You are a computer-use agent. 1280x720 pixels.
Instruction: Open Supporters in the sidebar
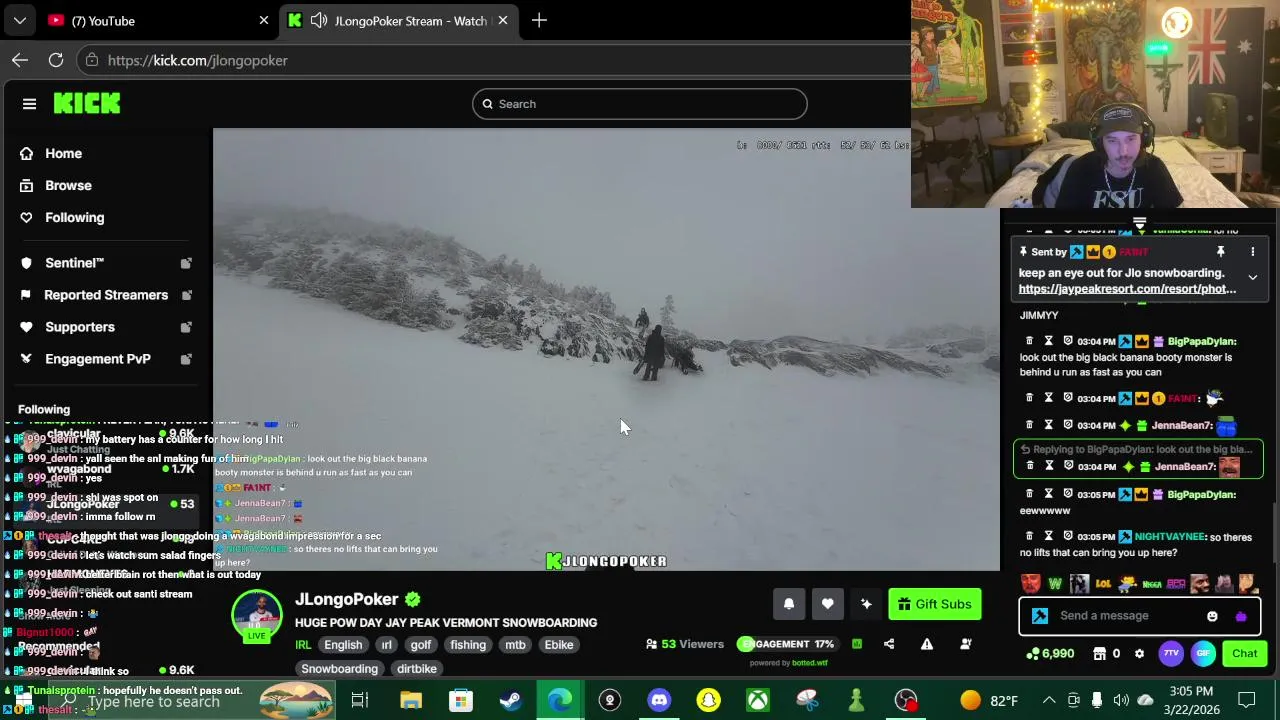[79, 327]
